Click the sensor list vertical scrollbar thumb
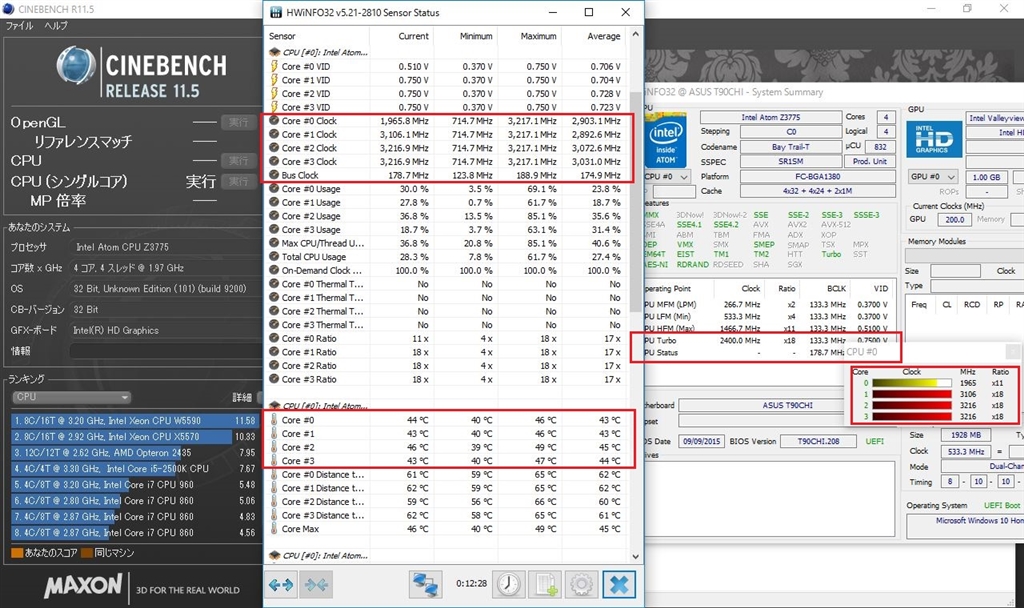The image size is (1024, 608). (x=635, y=202)
